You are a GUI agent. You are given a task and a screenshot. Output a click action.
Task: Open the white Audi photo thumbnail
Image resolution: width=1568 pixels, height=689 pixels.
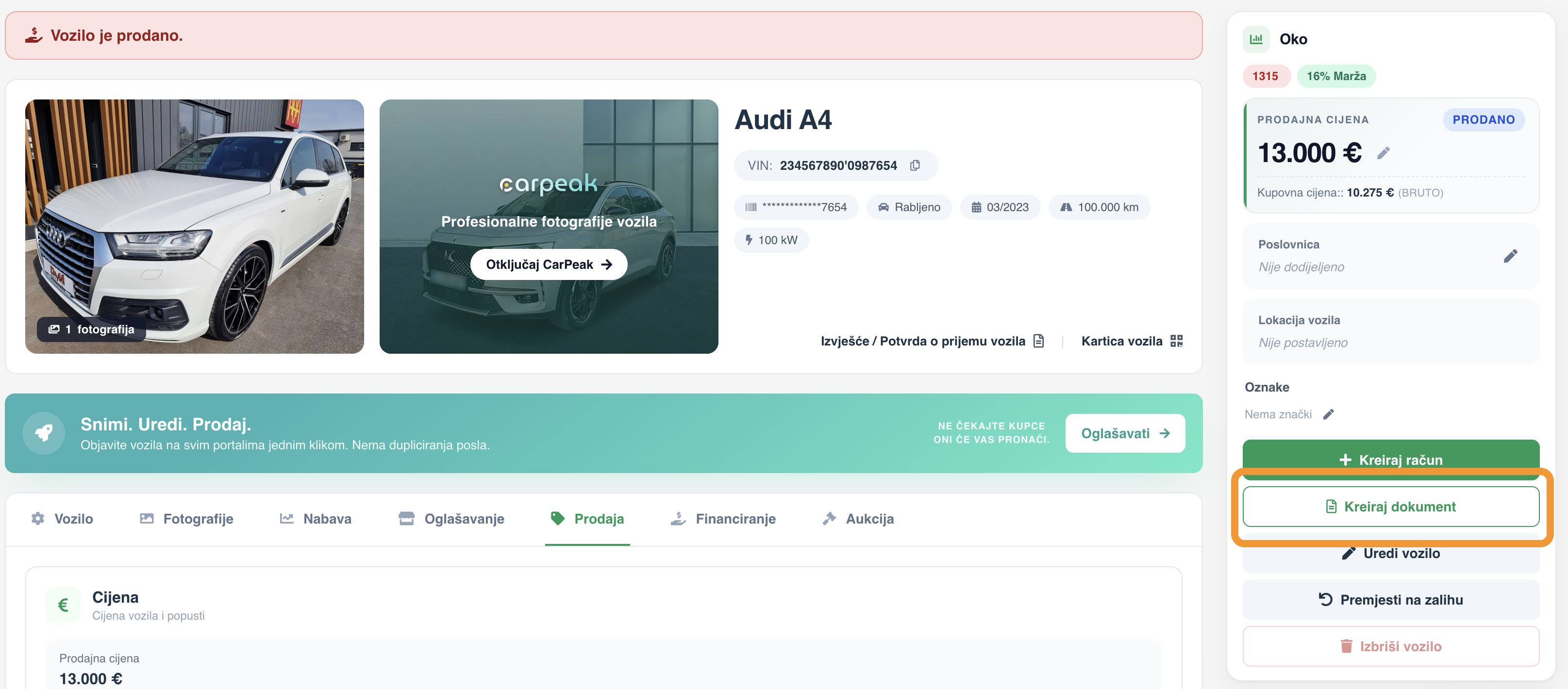pyautogui.click(x=194, y=227)
